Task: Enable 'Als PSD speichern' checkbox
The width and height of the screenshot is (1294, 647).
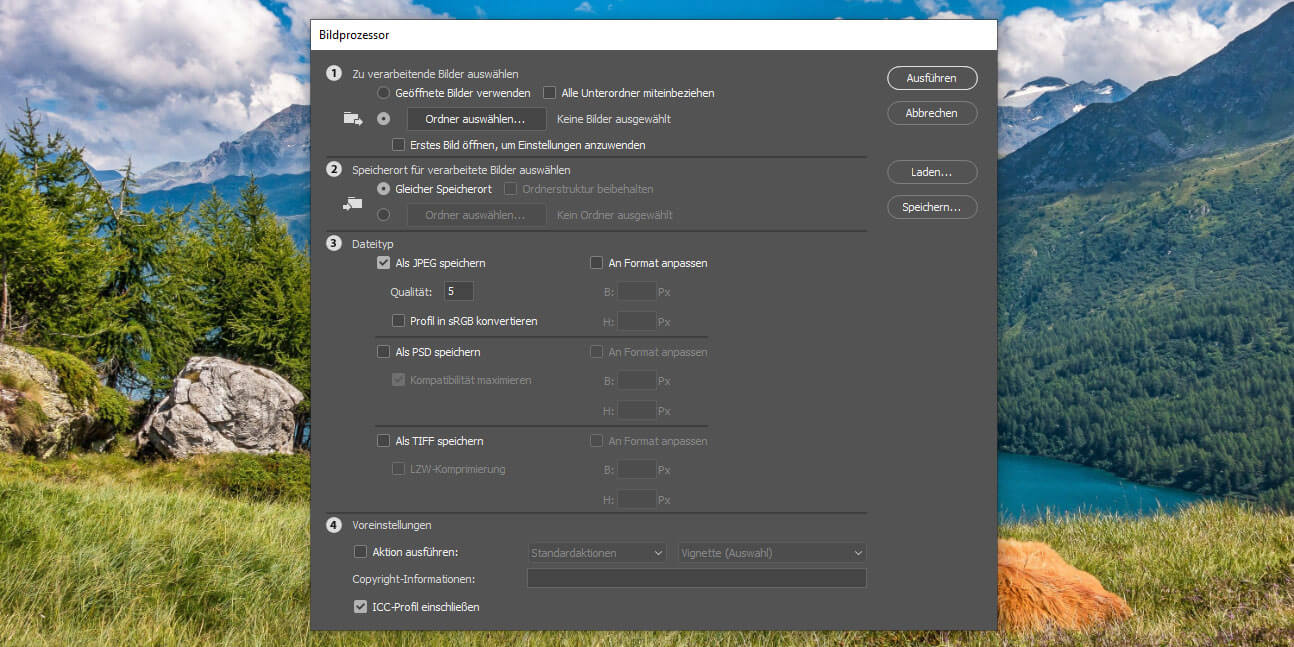Action: [x=383, y=352]
